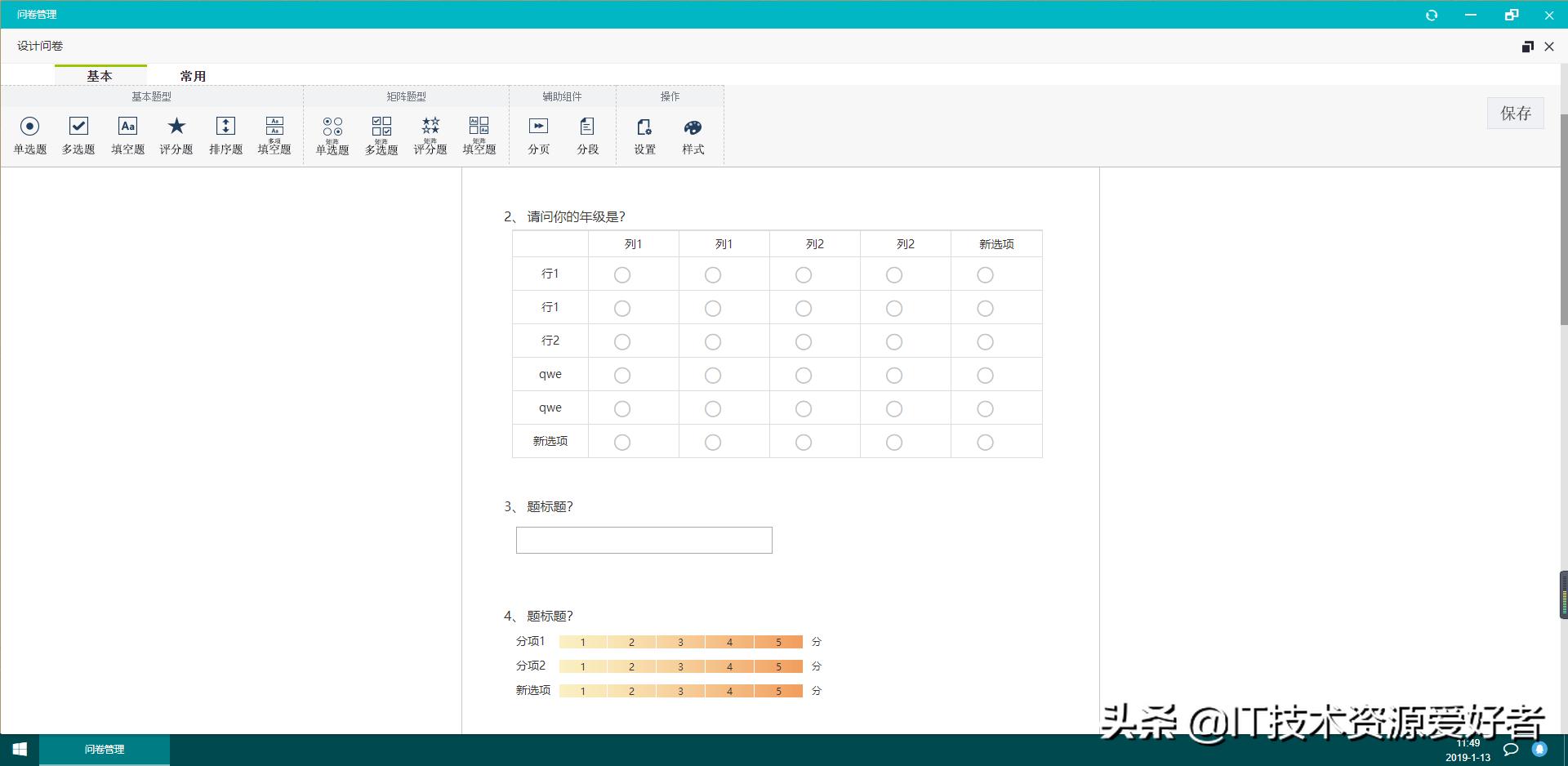
Task: Add a 分页 page break component
Action: [x=538, y=134]
